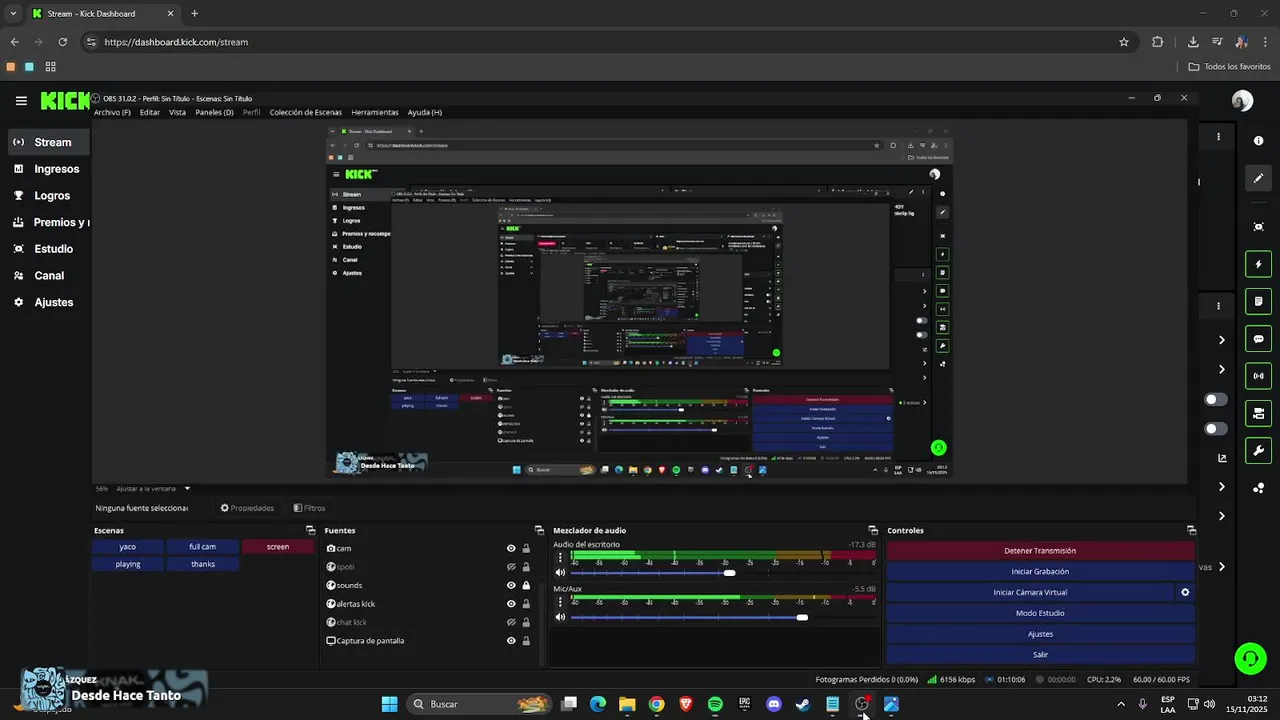
Task: Pop out the Mezclador de audio dock
Action: pyautogui.click(x=873, y=530)
